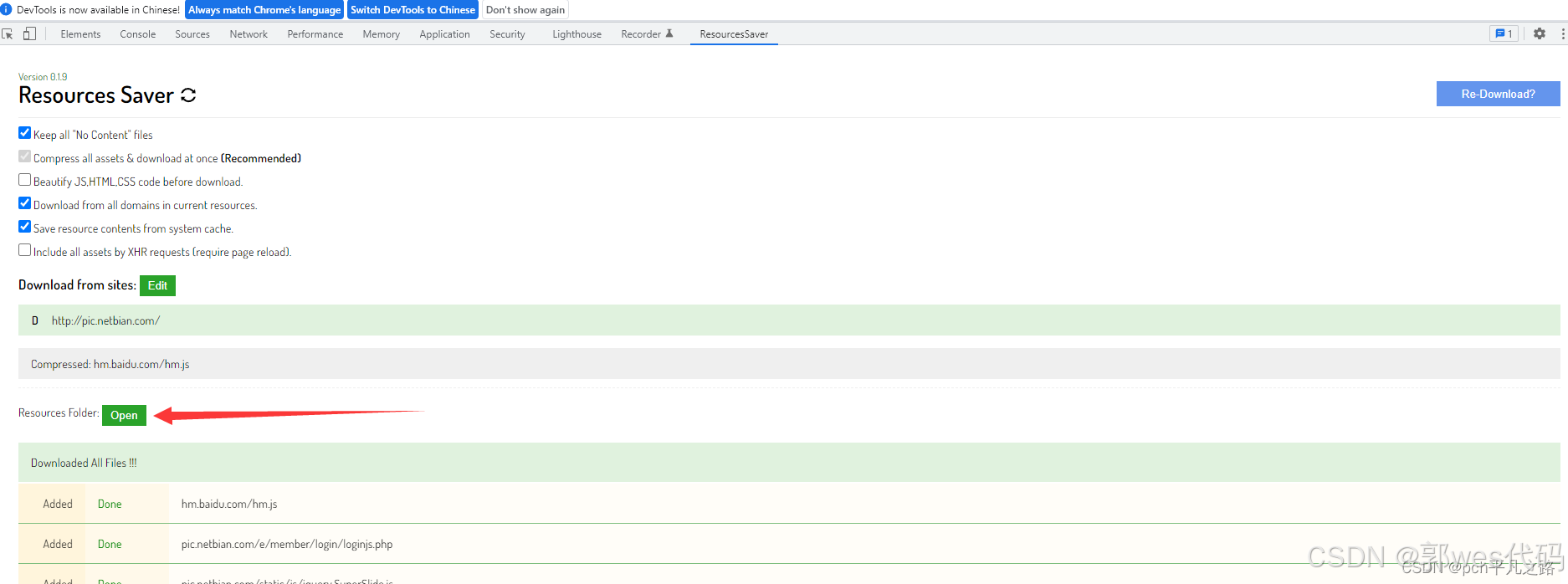This screenshot has width=1568, height=584.
Task: Select the ResourcesSaver tab
Action: (734, 34)
